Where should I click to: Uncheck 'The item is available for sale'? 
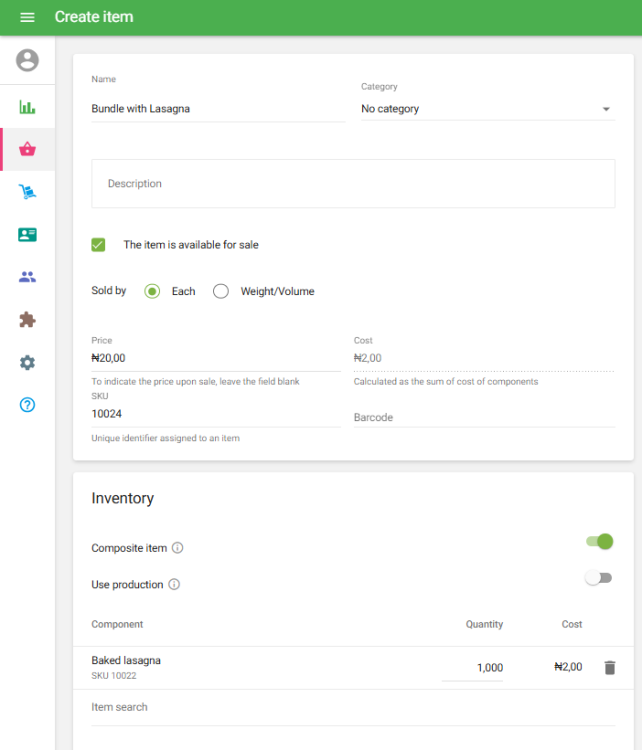point(98,244)
